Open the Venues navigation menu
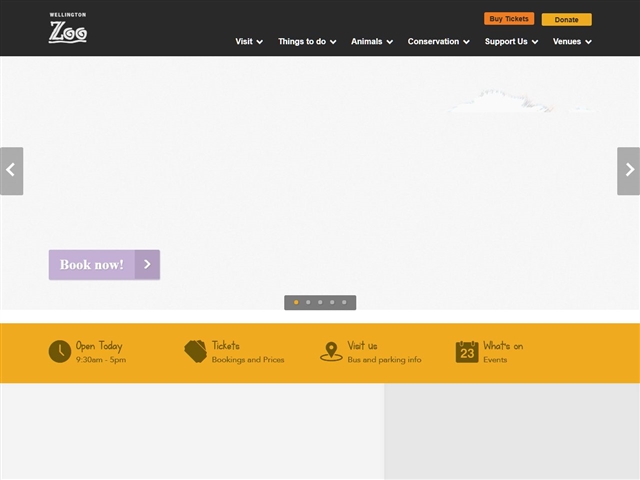Image resolution: width=640 pixels, height=480 pixels. pos(572,42)
